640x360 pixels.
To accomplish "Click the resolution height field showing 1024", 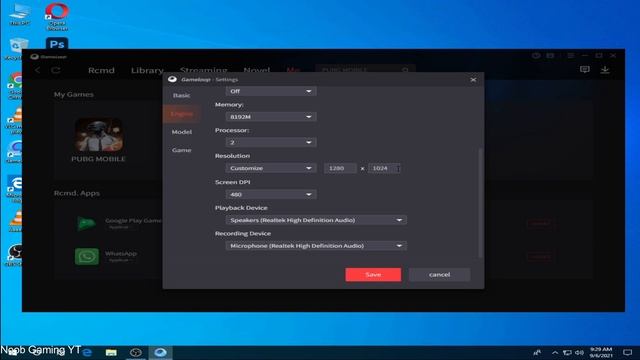I will [x=384, y=168].
